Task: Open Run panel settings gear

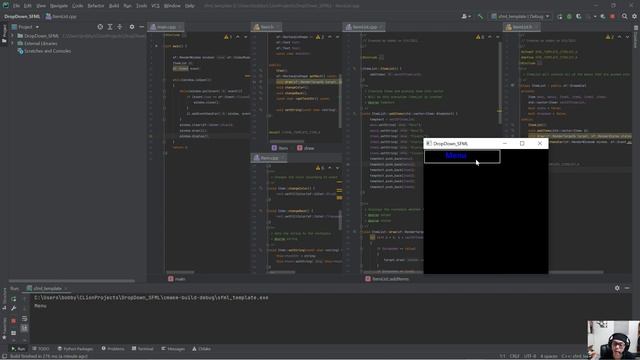Action: tap(617, 288)
